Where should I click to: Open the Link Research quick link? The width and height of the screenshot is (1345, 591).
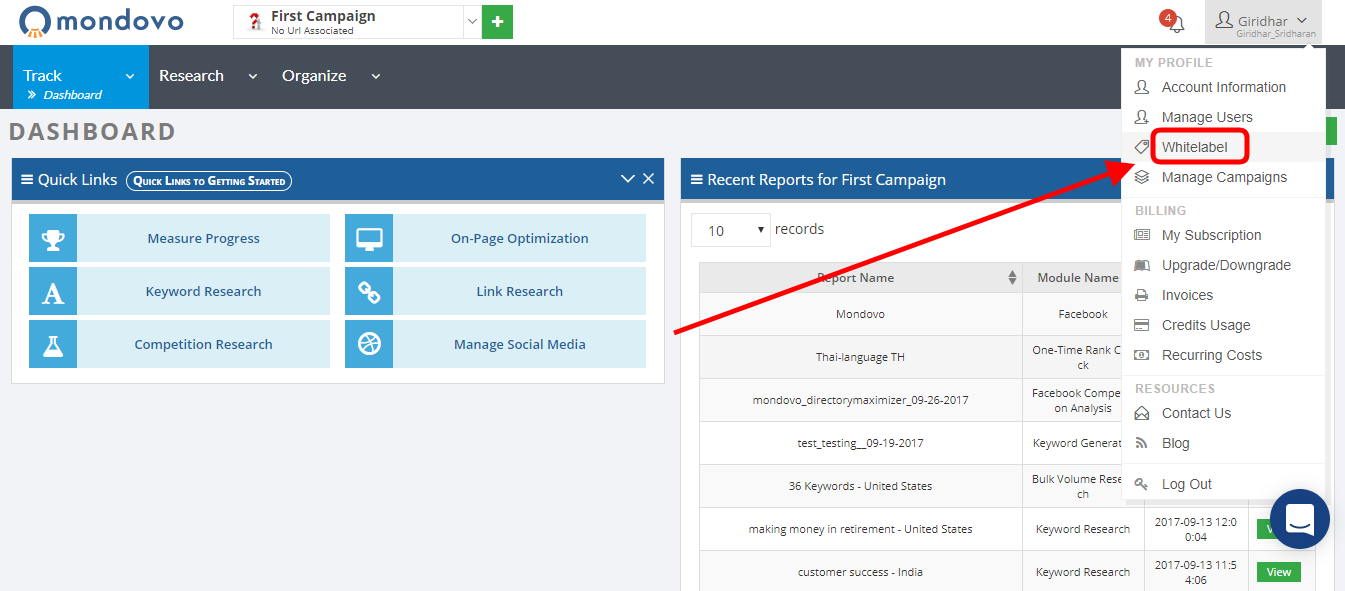pos(495,291)
